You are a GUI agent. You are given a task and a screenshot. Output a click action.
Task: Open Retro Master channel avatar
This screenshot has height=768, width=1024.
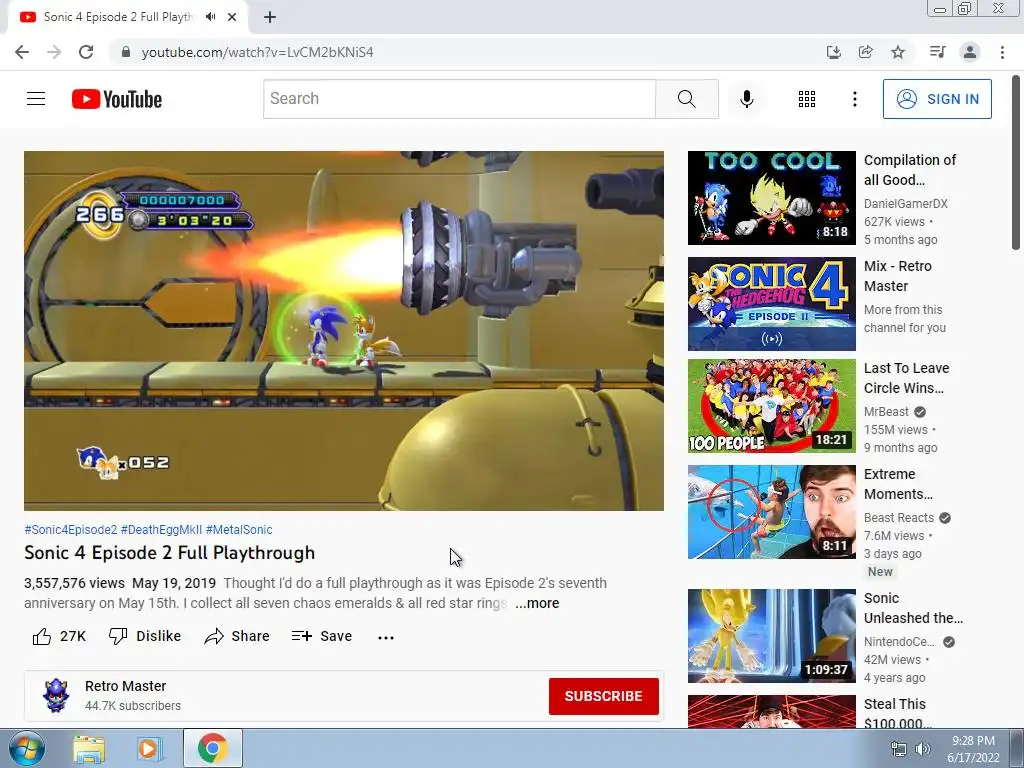[56, 696]
